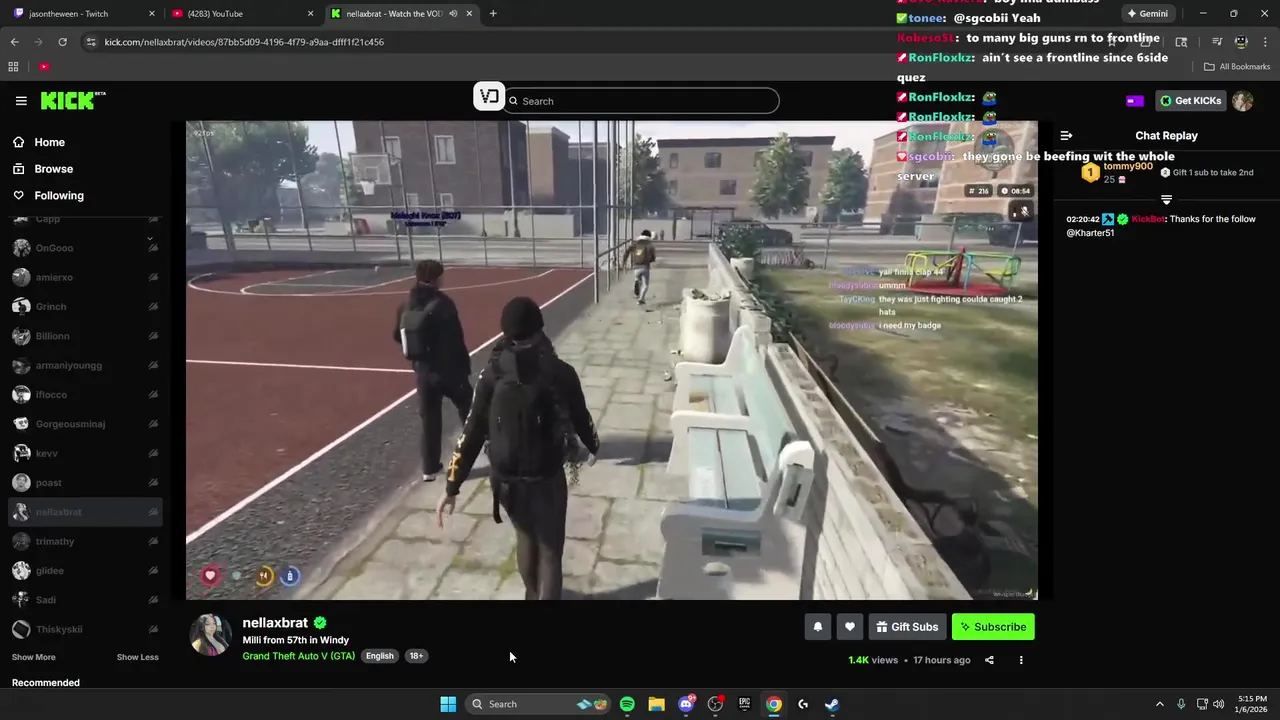Collapse the Chat Replay panel
The height and width of the screenshot is (720, 1280).
[1066, 136]
